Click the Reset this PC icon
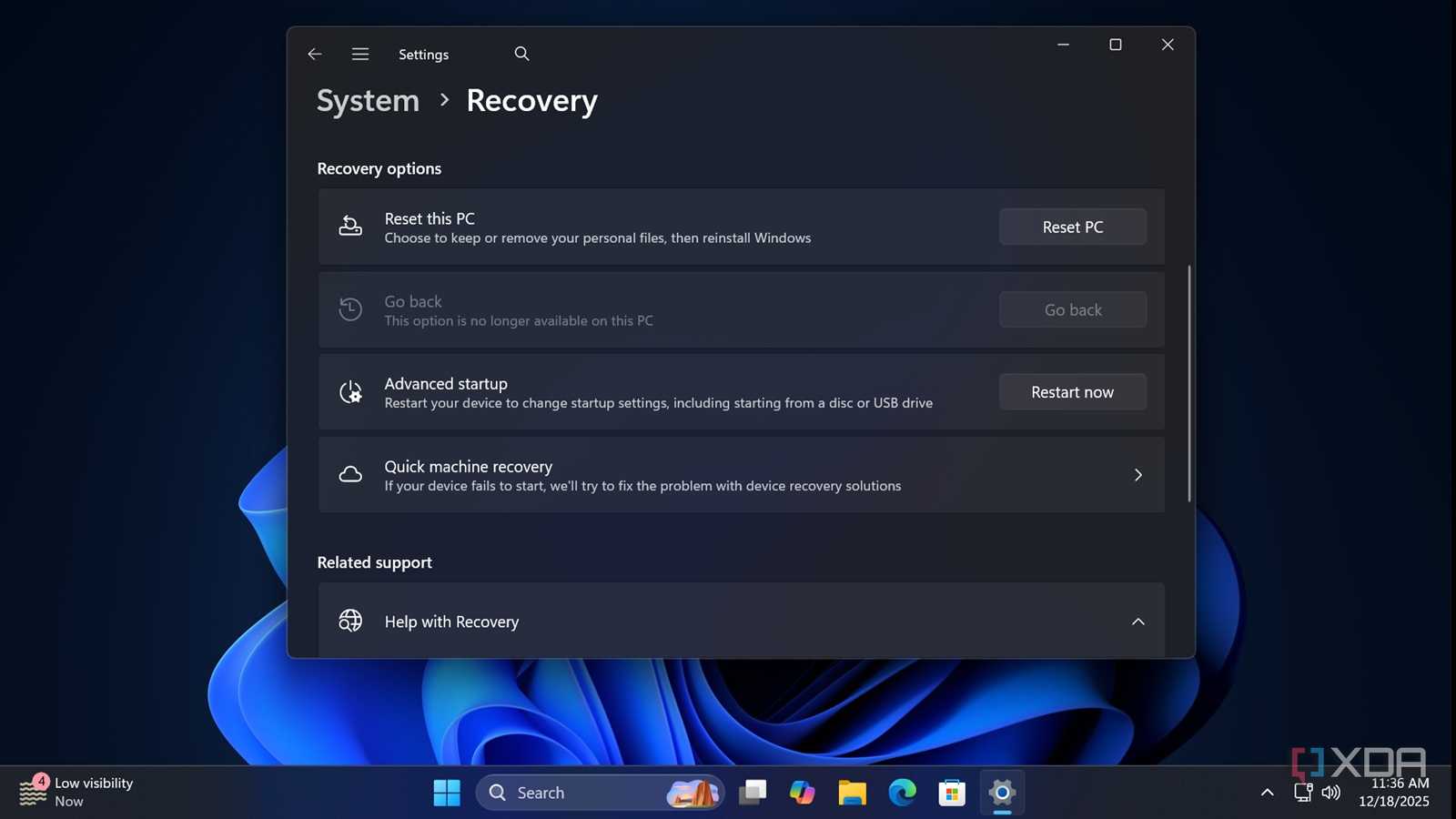Screen dimensions: 1456x819 (x=350, y=227)
